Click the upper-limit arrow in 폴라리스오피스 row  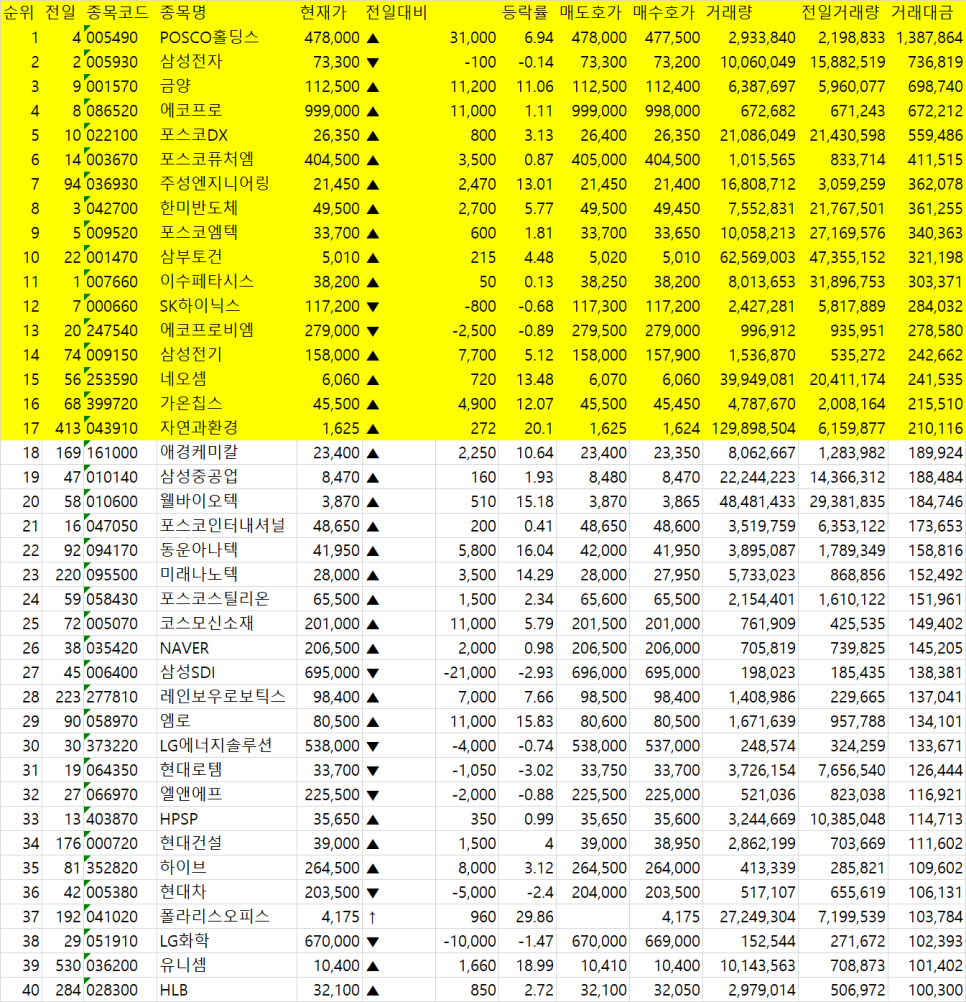coord(372,917)
